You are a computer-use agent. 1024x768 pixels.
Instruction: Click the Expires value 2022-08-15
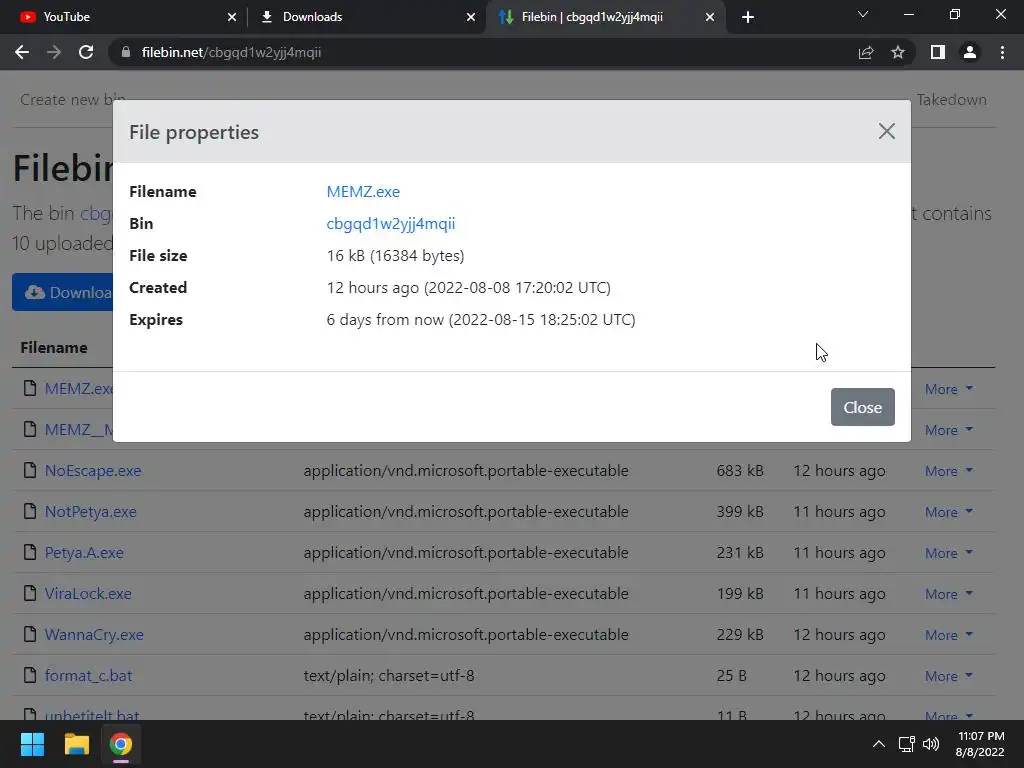481,319
